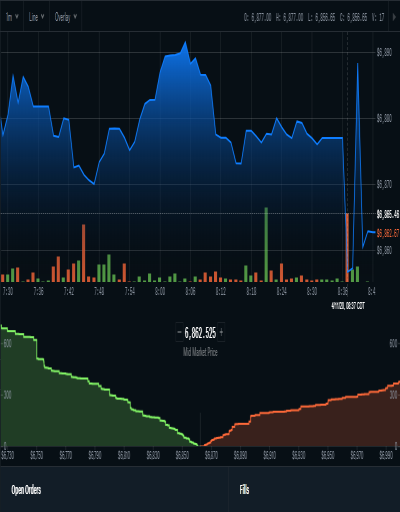
Task: Click the 4/1/20, 08:37 CDT crosshair timestamp
Action: [348, 306]
